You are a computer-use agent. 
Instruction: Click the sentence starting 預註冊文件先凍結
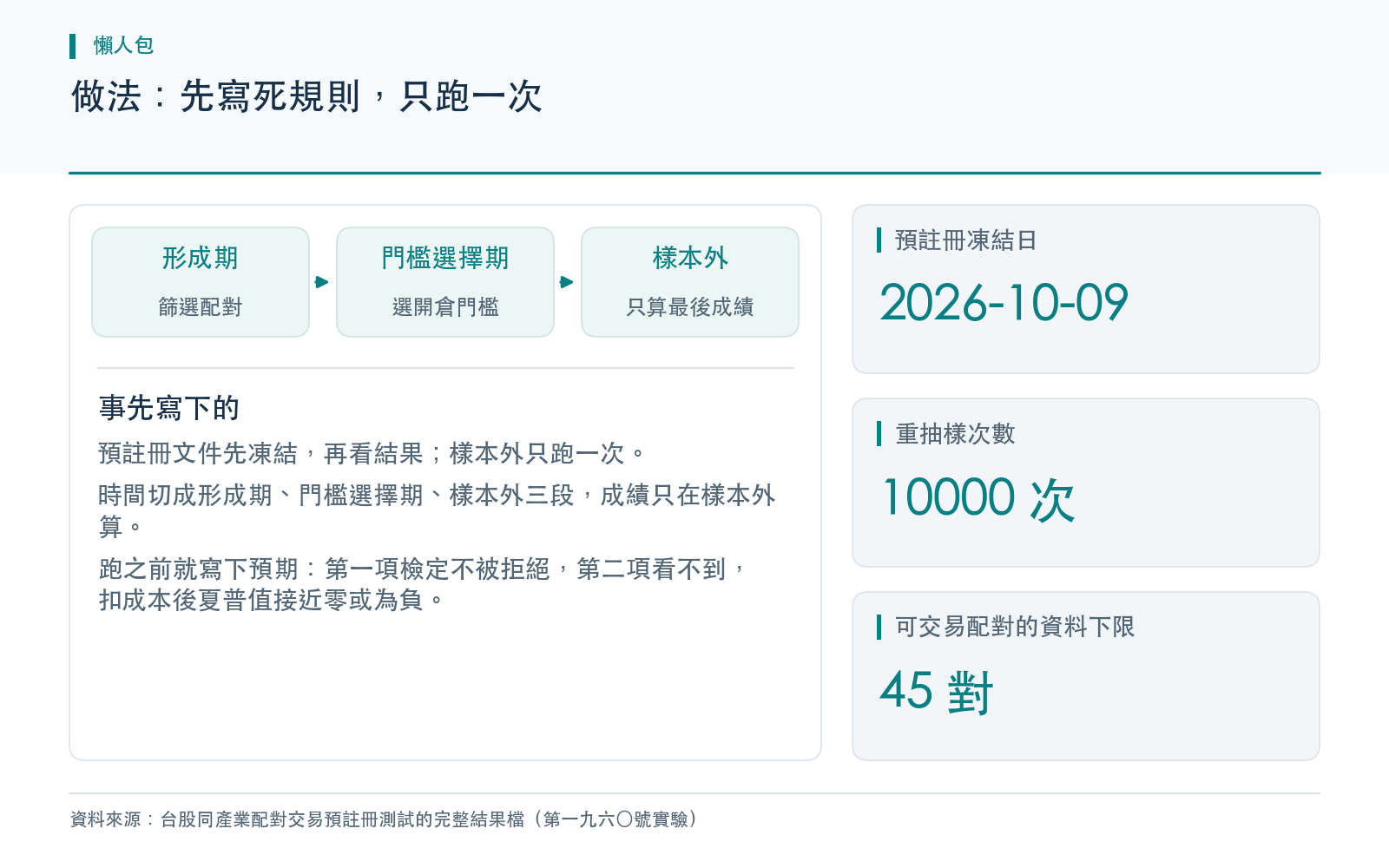click(x=372, y=453)
